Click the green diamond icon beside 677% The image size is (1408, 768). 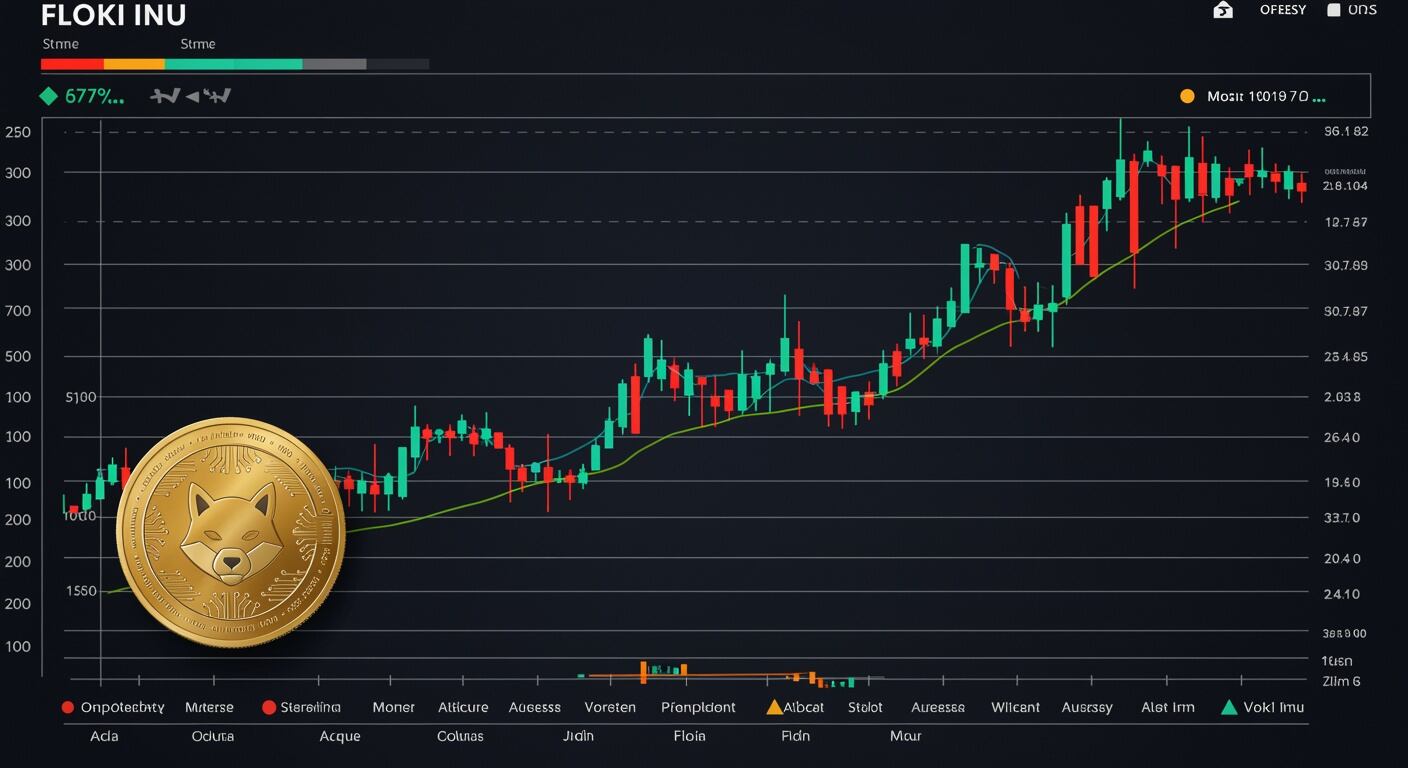(x=47, y=97)
